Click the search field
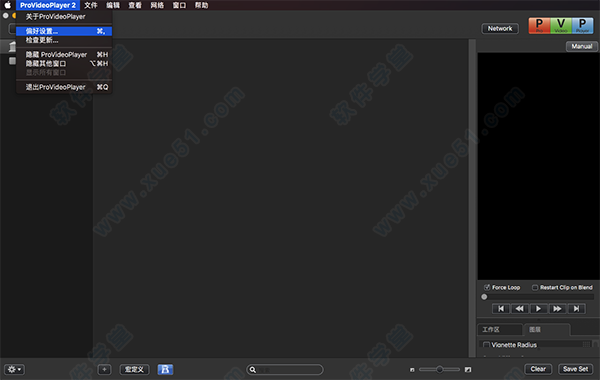600x380 pixels. (285, 370)
